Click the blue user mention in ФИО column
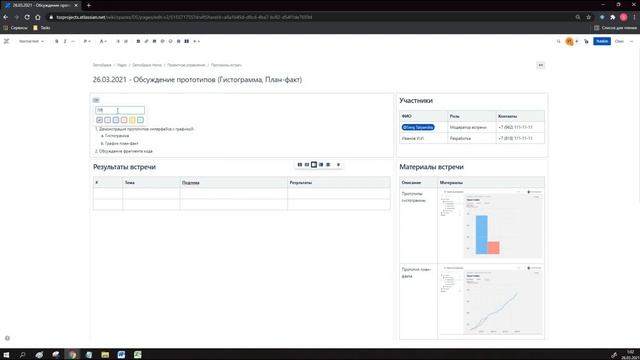The width and height of the screenshot is (640, 360). point(418,127)
